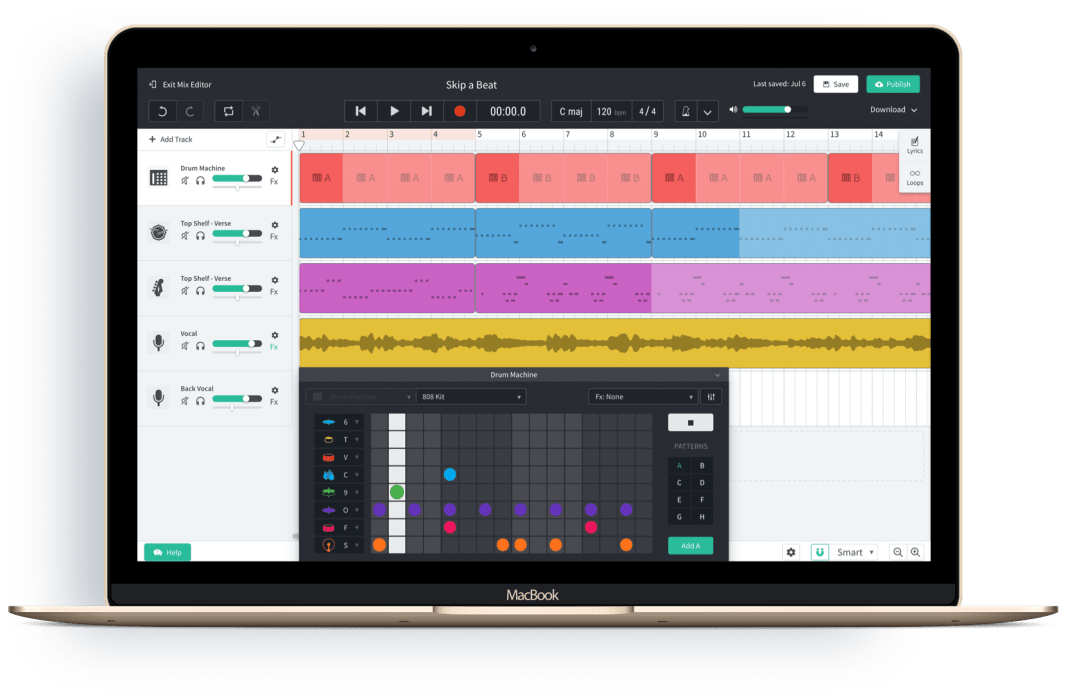This screenshot has height=698, width=1068.
Task: Open Fx for the Back Vocal track
Action: tap(274, 402)
